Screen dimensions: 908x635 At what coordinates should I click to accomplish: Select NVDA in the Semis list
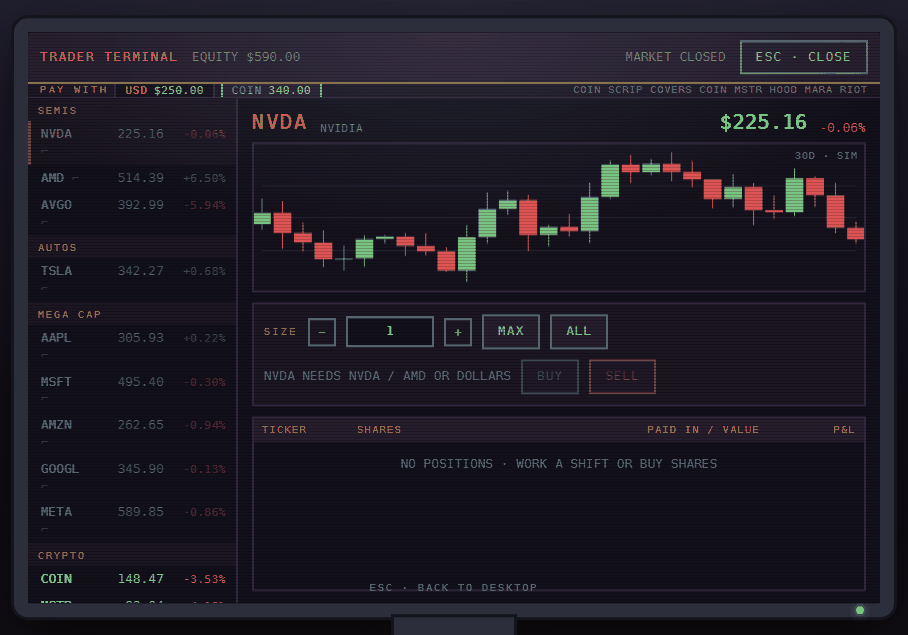click(133, 142)
